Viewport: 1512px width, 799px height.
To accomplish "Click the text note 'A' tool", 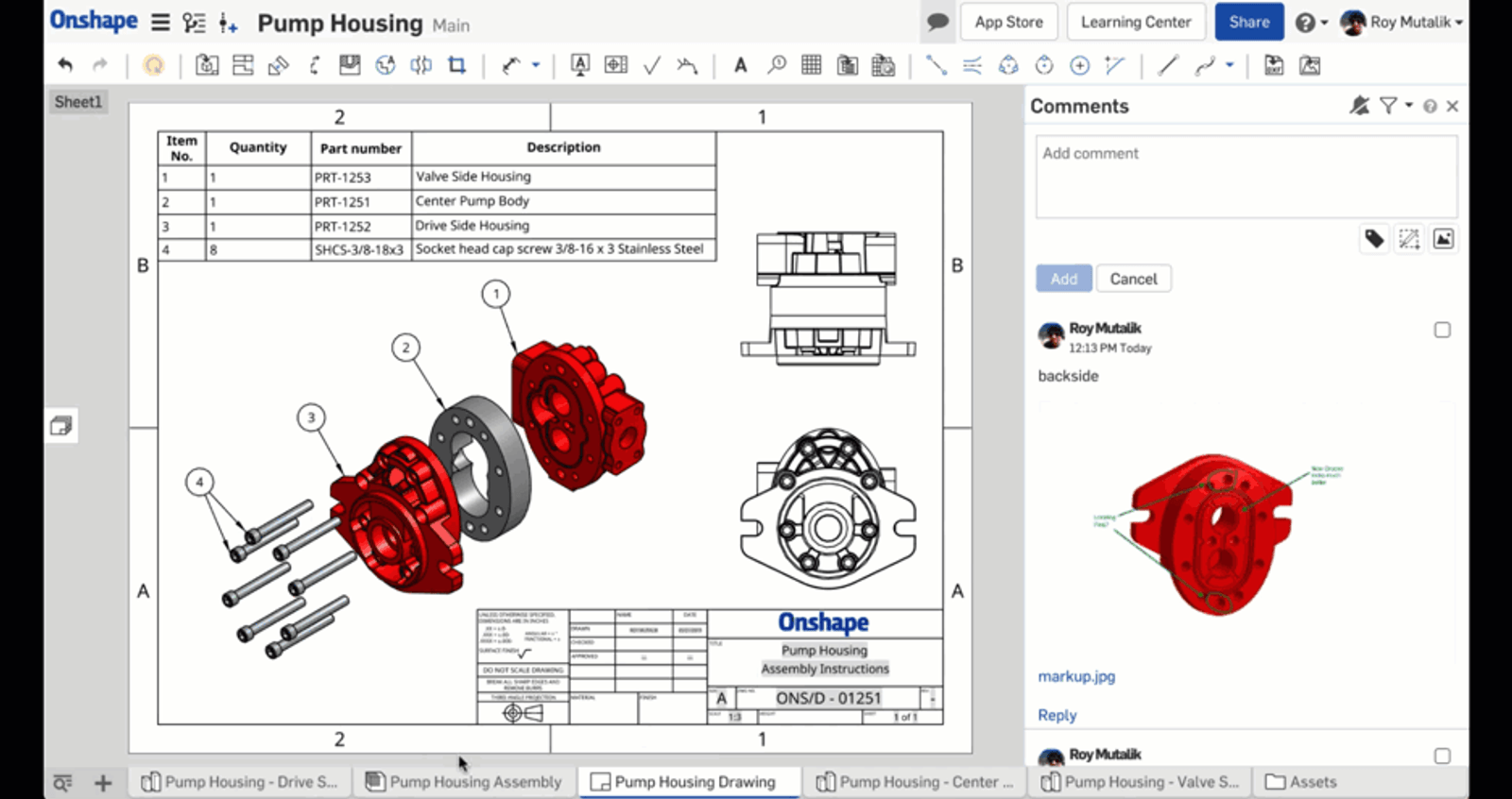I will (740, 65).
